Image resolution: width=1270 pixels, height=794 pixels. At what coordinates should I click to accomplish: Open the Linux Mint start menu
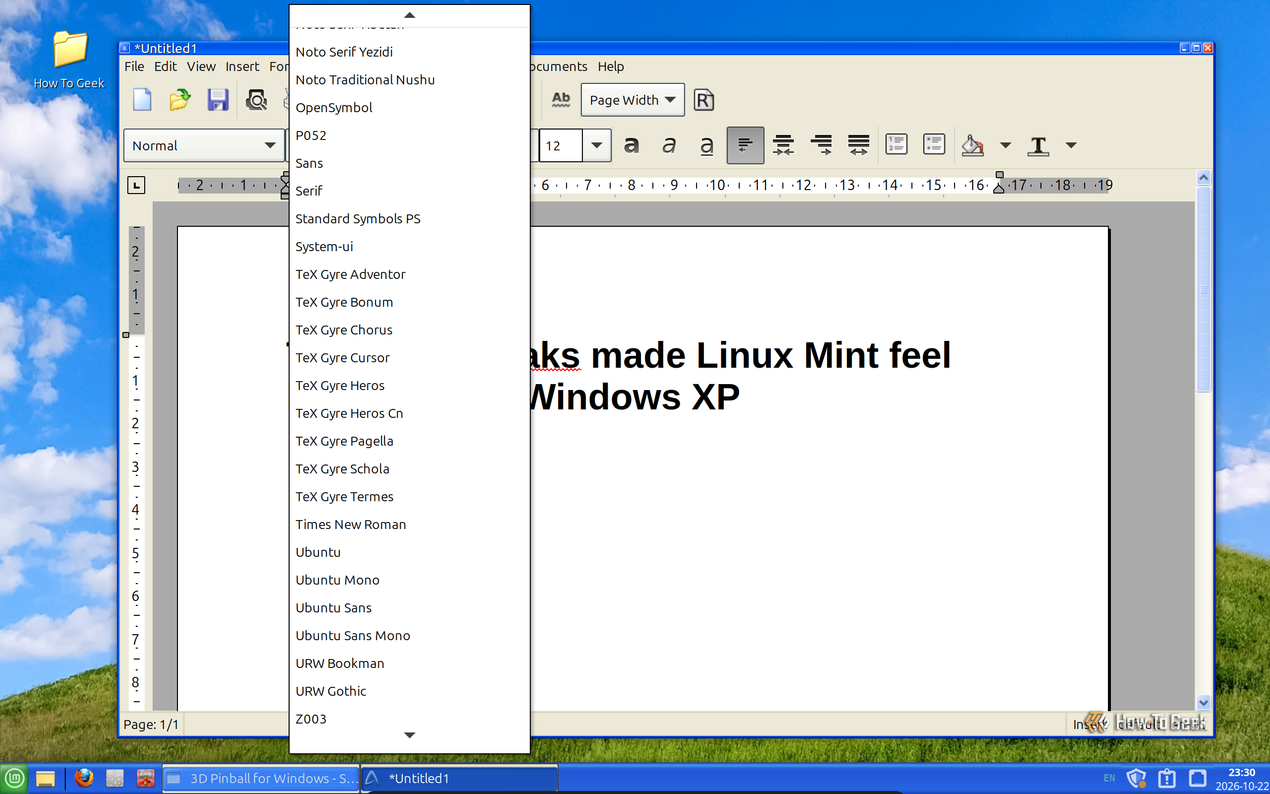[14, 778]
